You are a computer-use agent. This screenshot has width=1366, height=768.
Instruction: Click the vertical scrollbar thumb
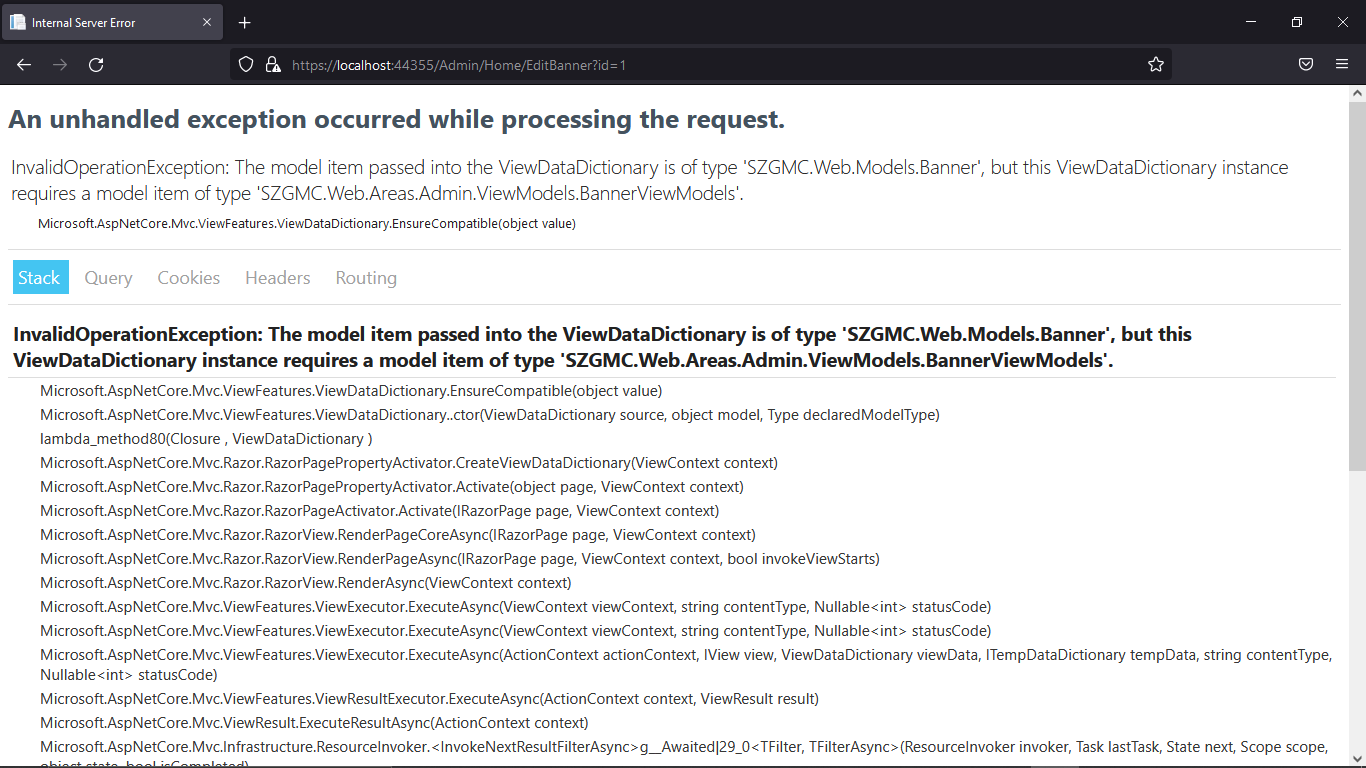click(x=1357, y=285)
